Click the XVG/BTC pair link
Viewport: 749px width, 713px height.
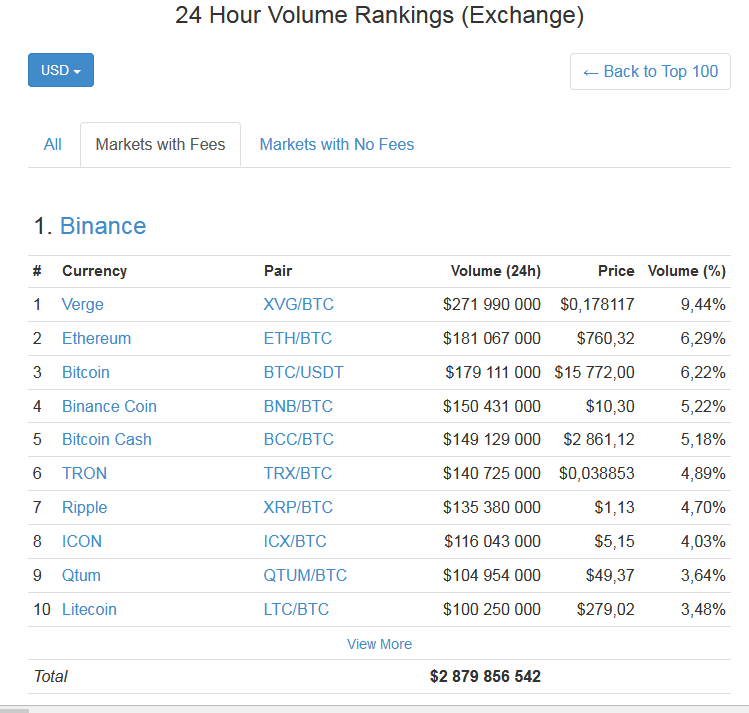pos(297,304)
